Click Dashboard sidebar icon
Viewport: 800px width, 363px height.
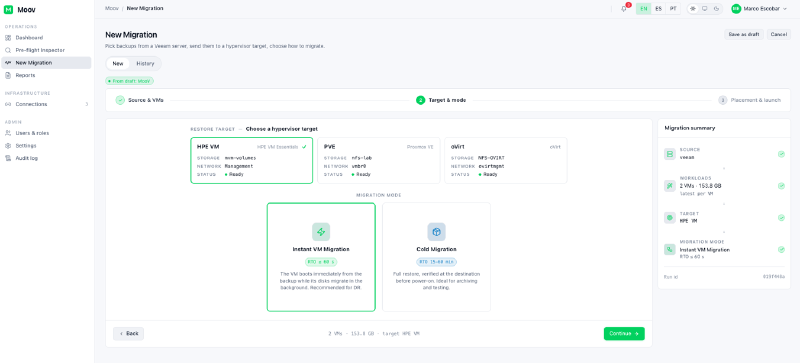(x=8, y=38)
